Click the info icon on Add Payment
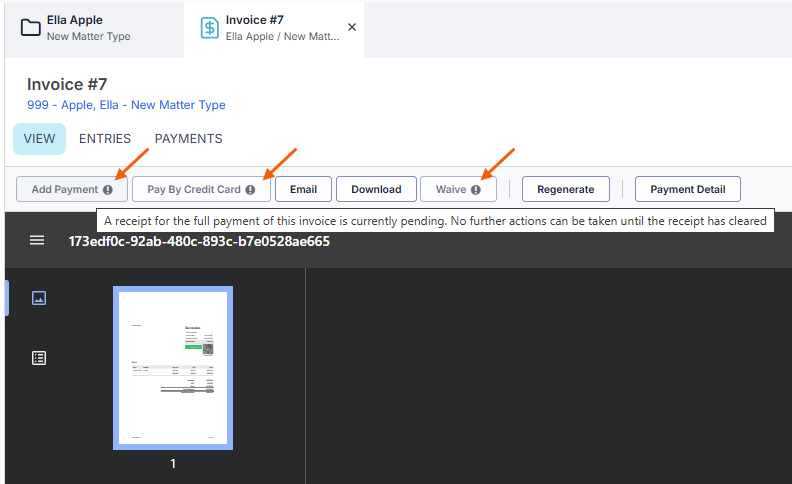This screenshot has height=484, width=792. point(108,190)
